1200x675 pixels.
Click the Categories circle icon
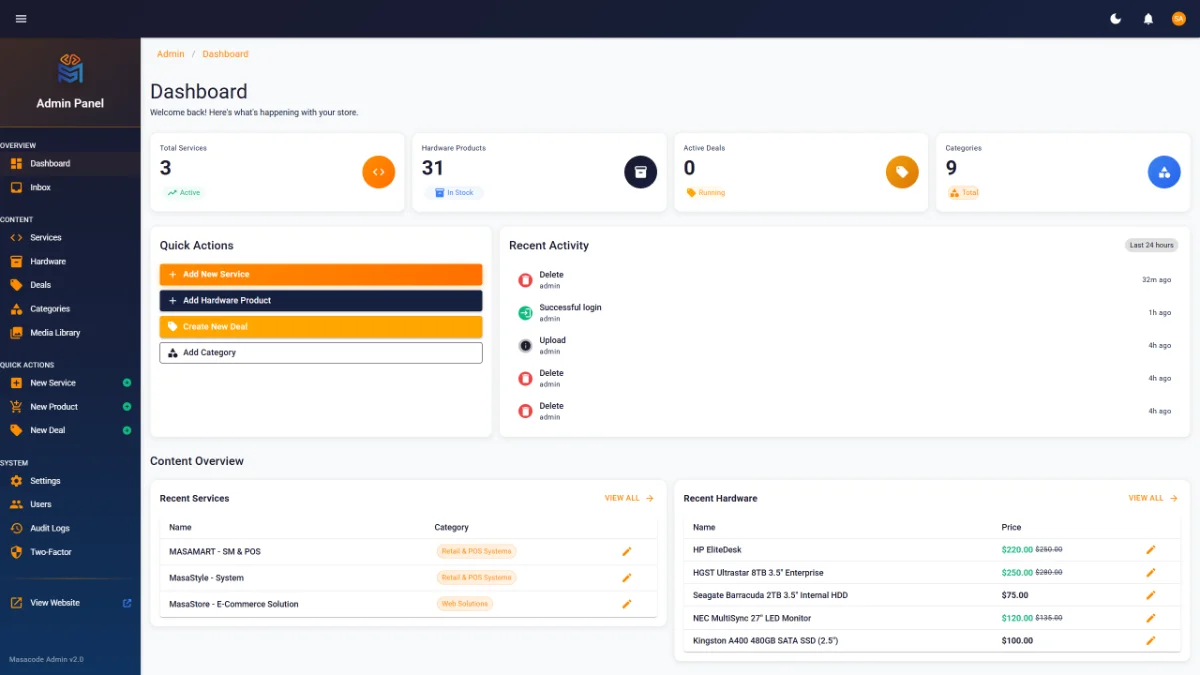click(1164, 172)
